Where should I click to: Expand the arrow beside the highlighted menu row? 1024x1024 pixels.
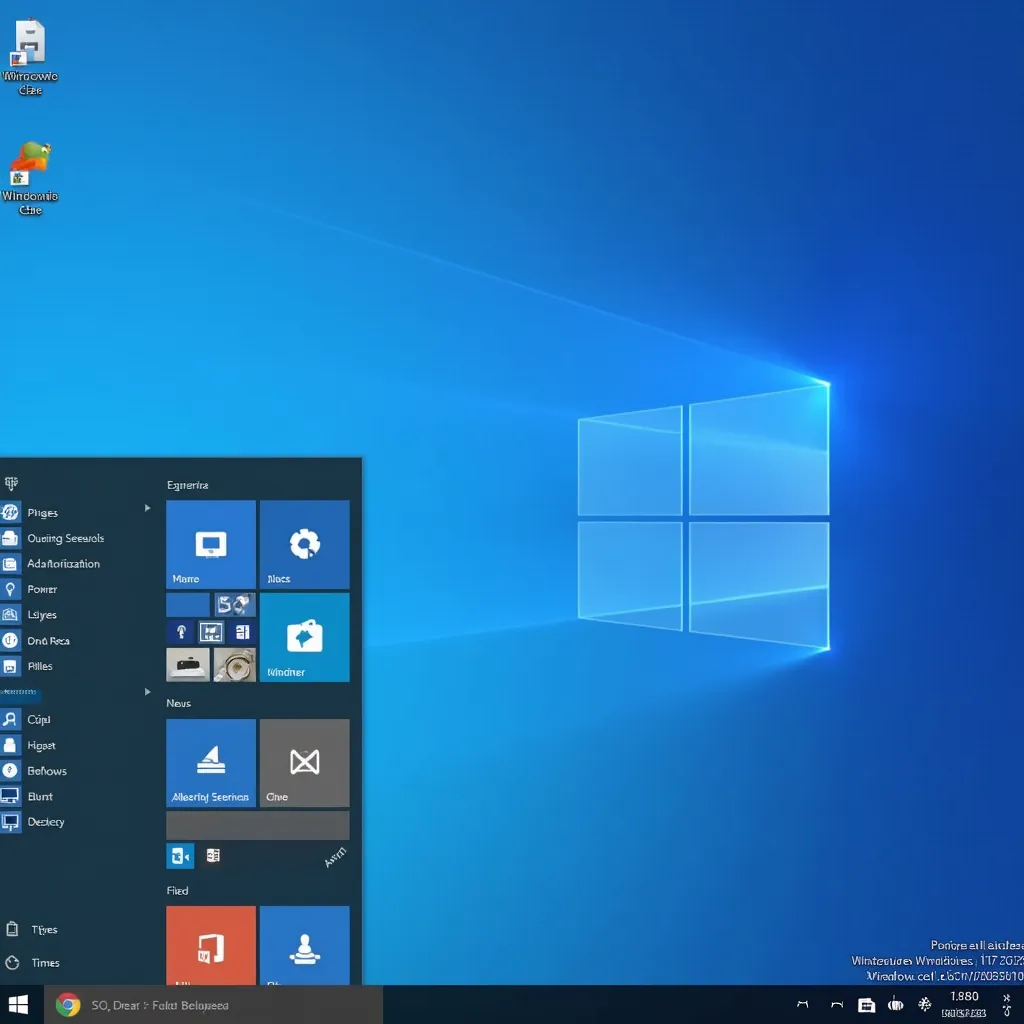tap(148, 691)
